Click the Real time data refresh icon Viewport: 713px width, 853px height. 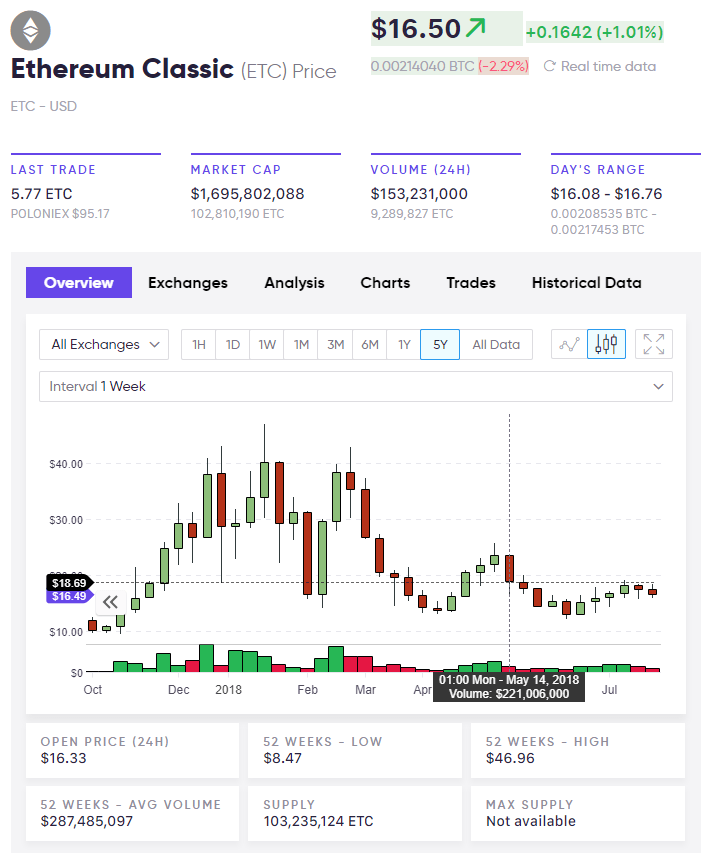[549, 66]
